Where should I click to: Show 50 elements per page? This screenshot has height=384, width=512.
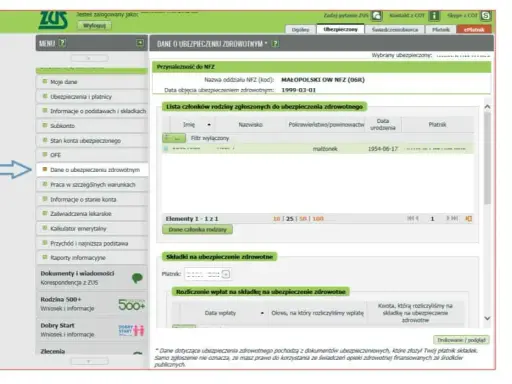[x=303, y=219]
